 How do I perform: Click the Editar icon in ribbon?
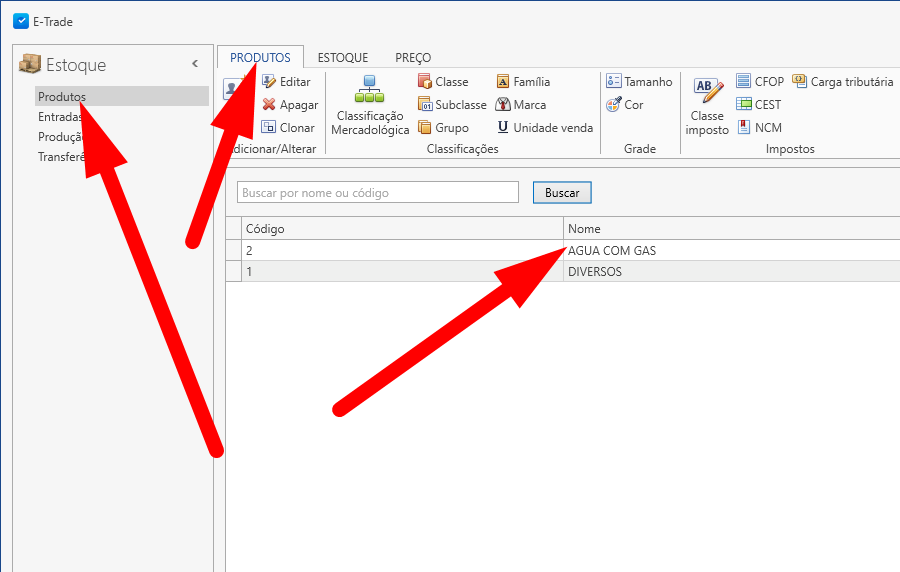(x=269, y=82)
